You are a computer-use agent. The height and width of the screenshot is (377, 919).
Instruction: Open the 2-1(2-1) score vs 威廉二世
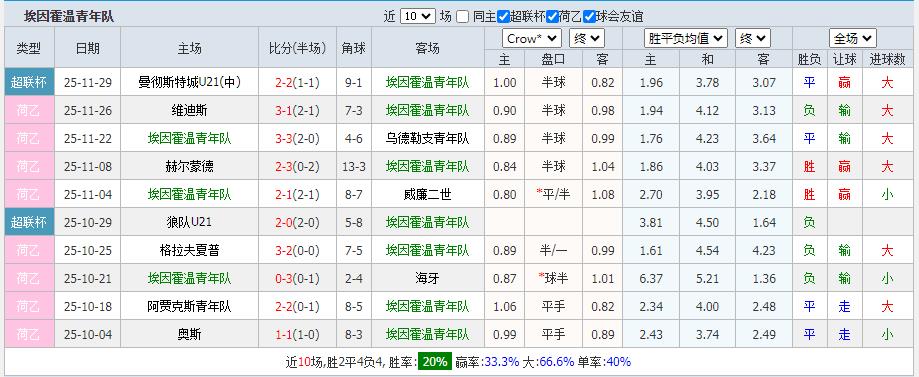coord(297,194)
